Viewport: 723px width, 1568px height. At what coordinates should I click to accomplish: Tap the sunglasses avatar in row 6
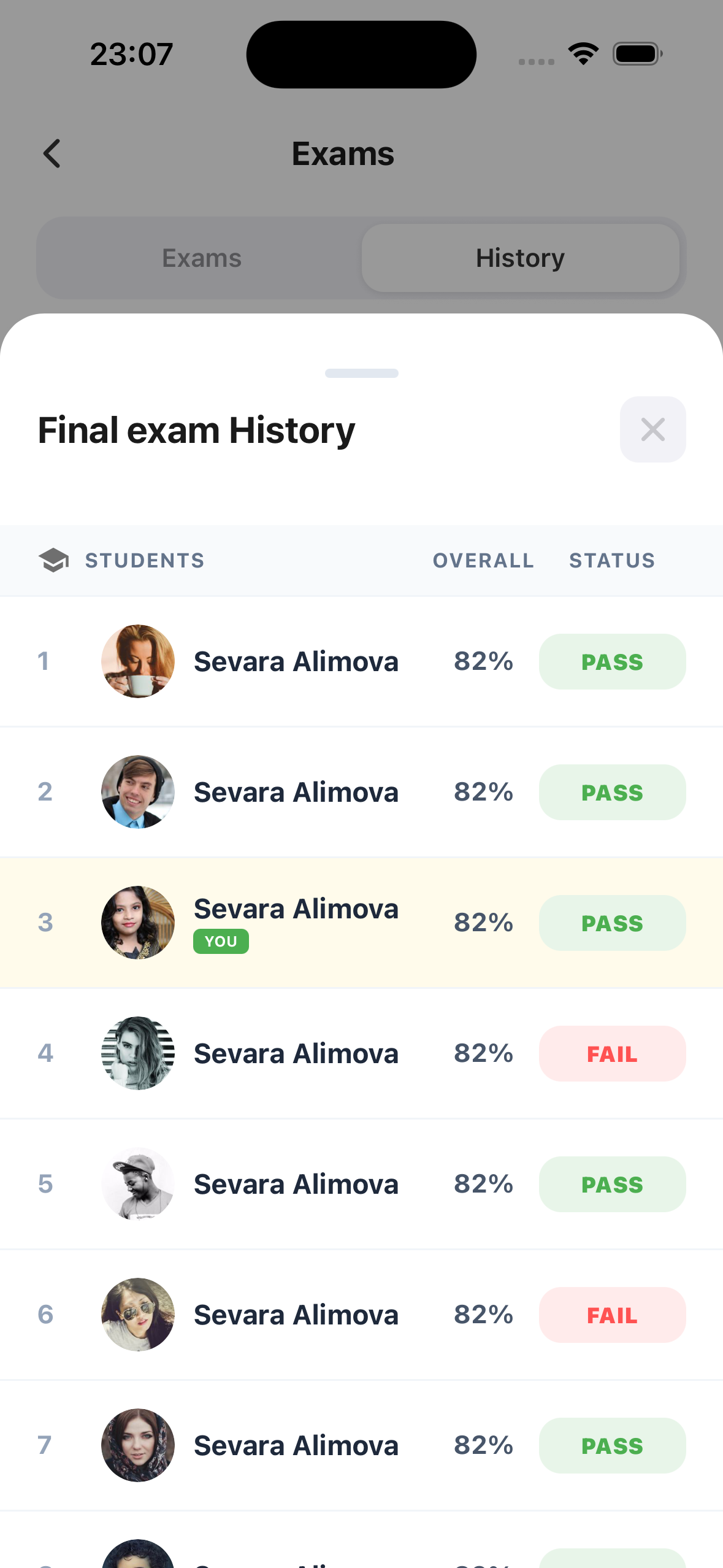click(137, 1315)
